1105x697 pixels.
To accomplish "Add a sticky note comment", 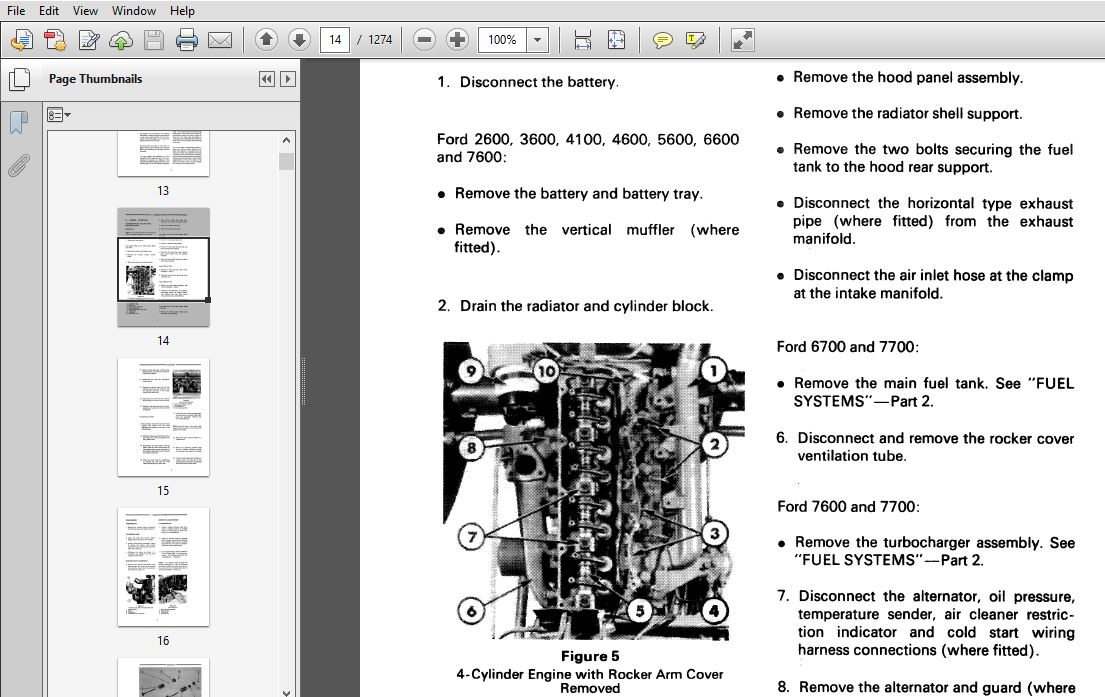I will 662,40.
